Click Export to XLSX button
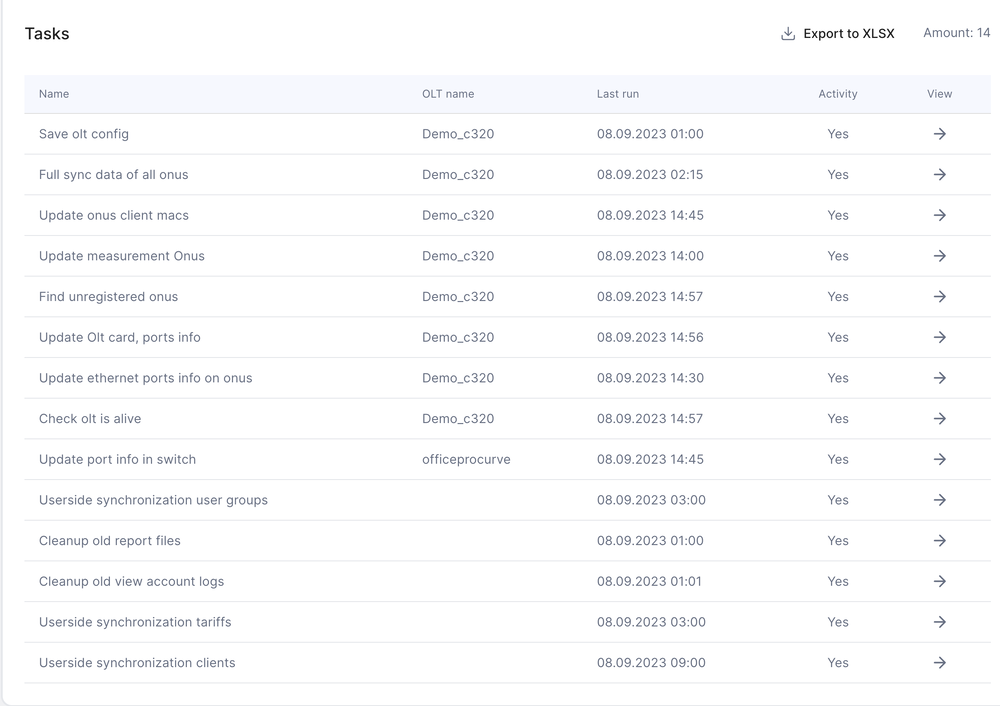The image size is (1000, 706). pos(848,34)
